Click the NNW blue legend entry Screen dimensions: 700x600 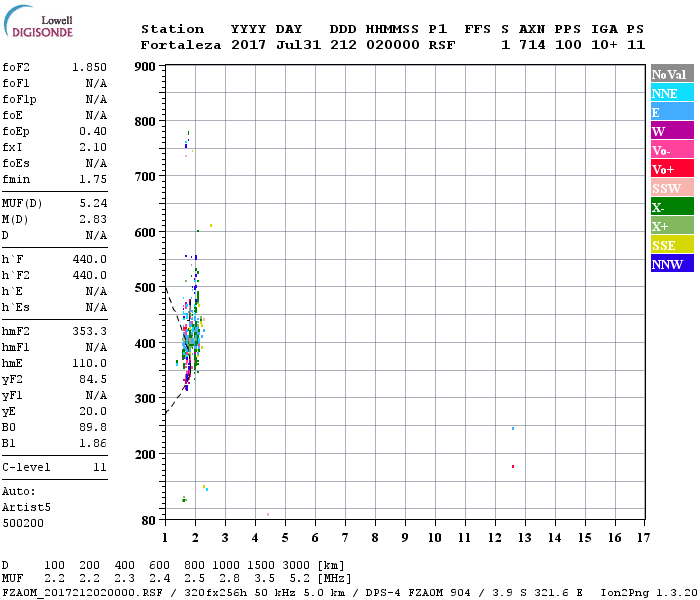[x=672, y=264]
